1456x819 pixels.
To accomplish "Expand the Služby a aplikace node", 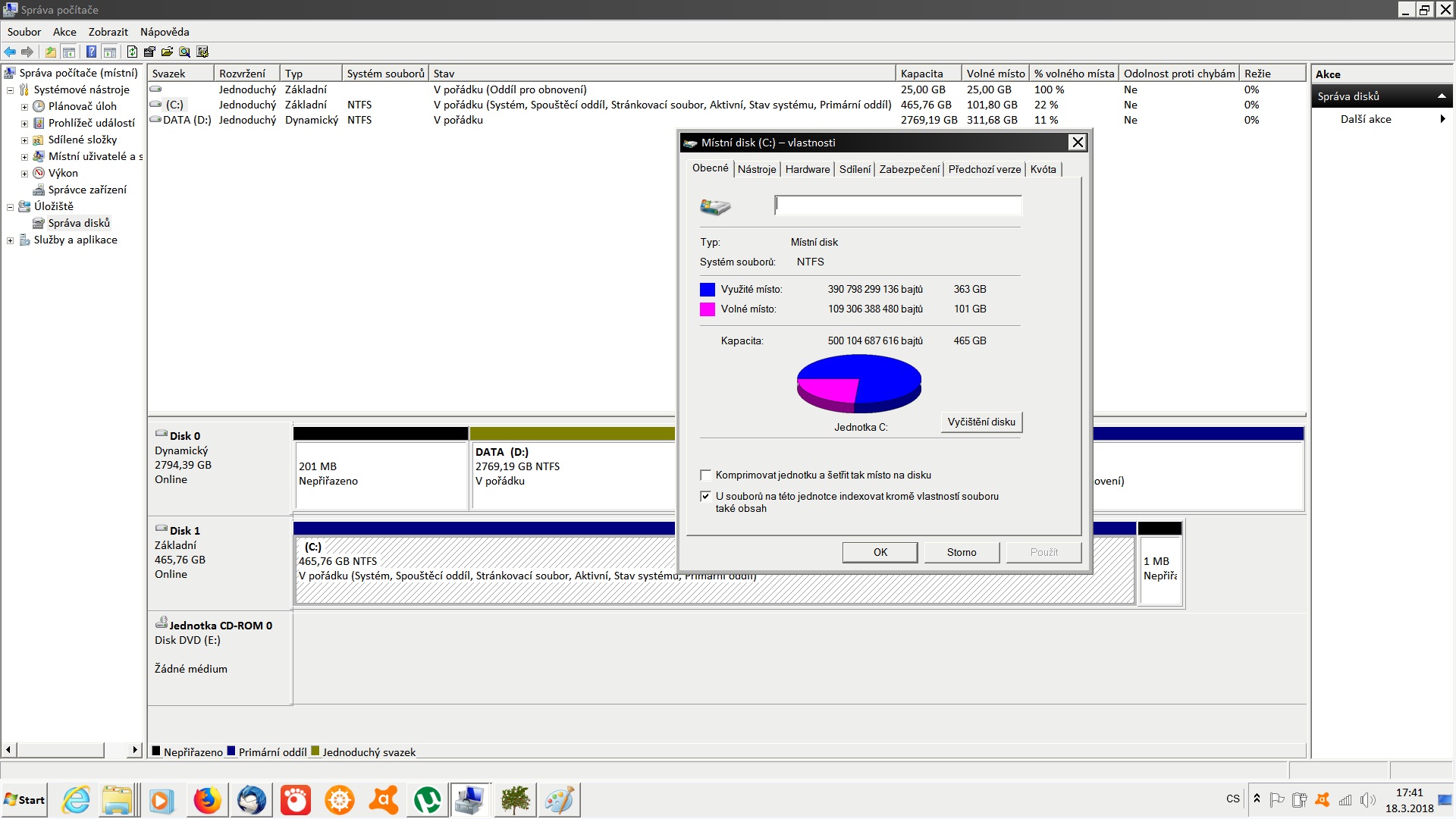I will pos(11,240).
